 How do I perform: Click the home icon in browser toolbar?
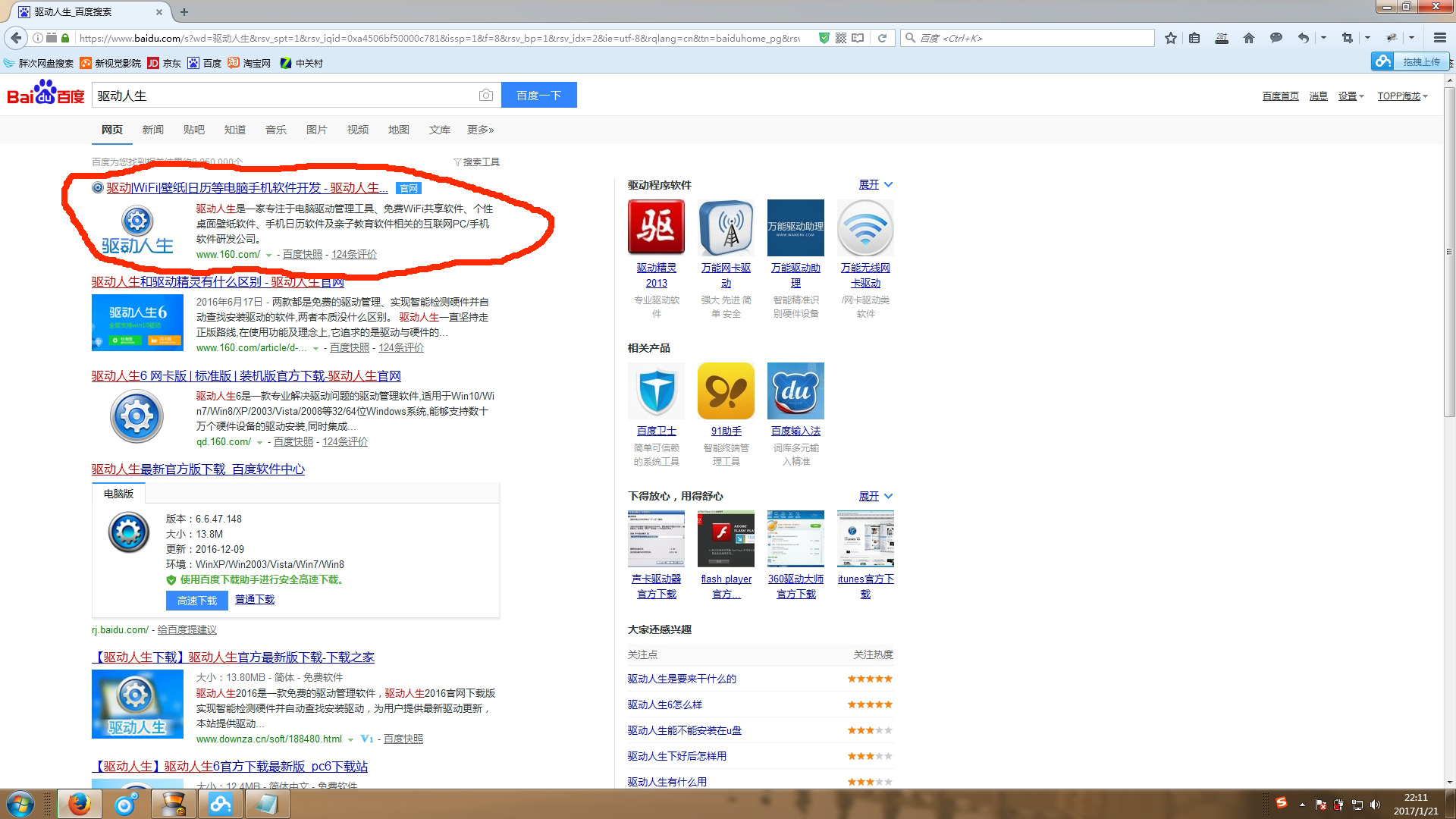pyautogui.click(x=1249, y=38)
